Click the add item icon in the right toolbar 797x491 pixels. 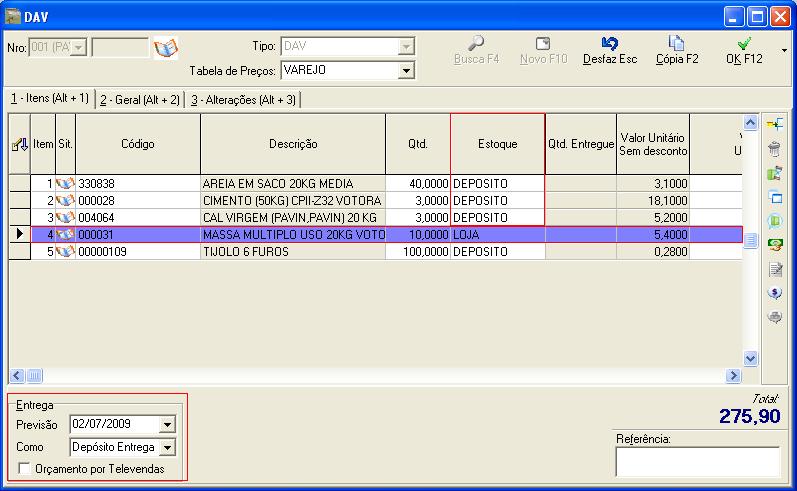[774, 124]
